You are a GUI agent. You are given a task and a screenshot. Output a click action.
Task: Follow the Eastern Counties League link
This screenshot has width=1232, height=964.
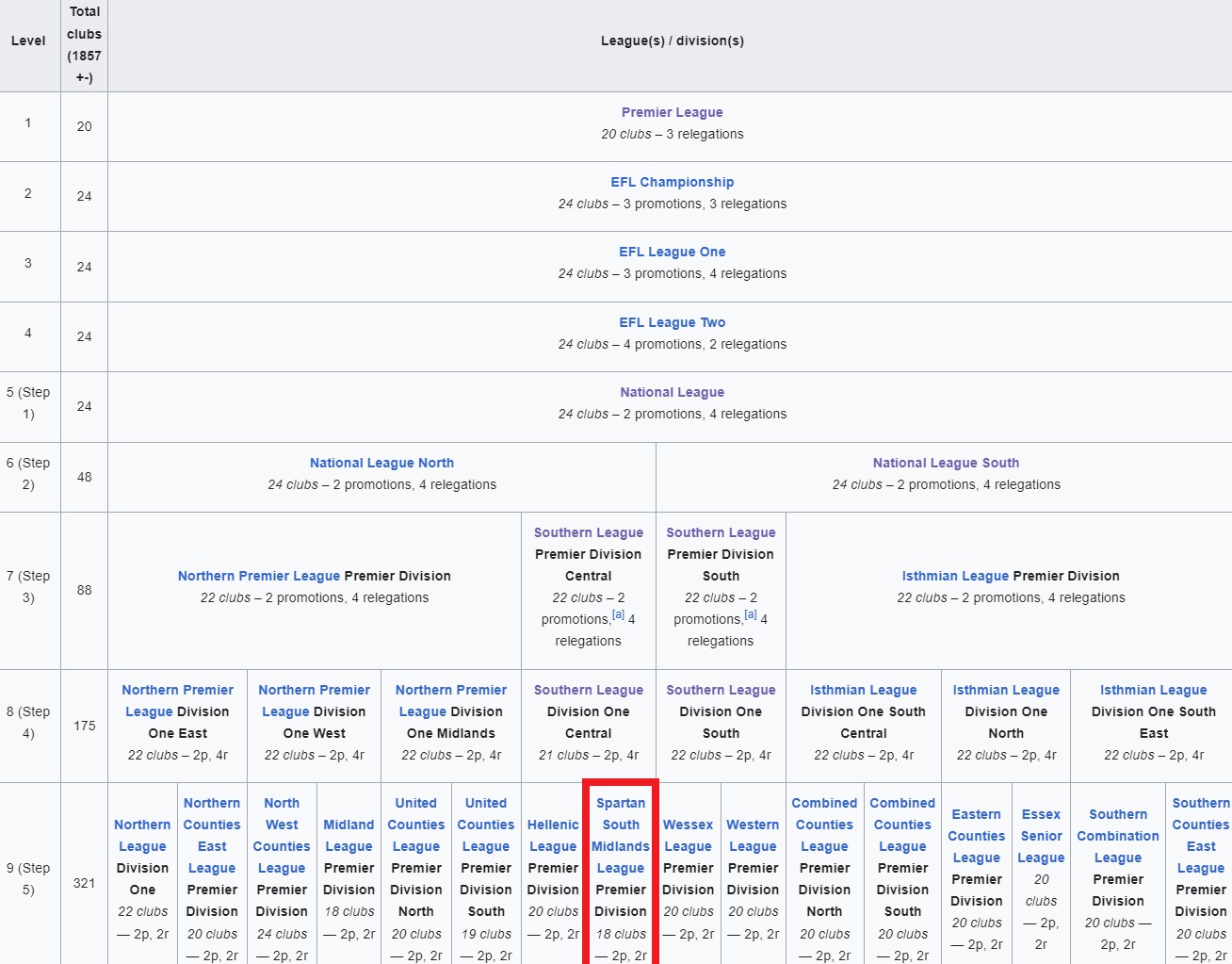[x=977, y=836]
